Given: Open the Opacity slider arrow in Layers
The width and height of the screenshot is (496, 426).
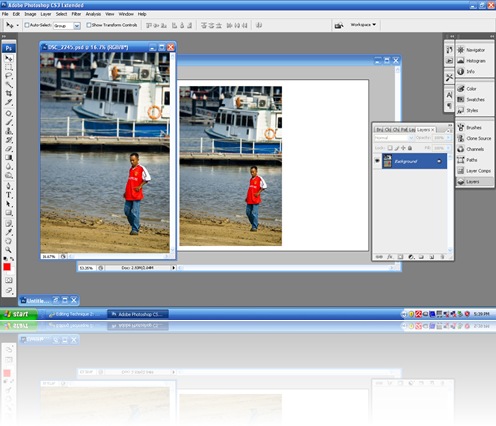Looking at the screenshot, I should pyautogui.click(x=449, y=138).
